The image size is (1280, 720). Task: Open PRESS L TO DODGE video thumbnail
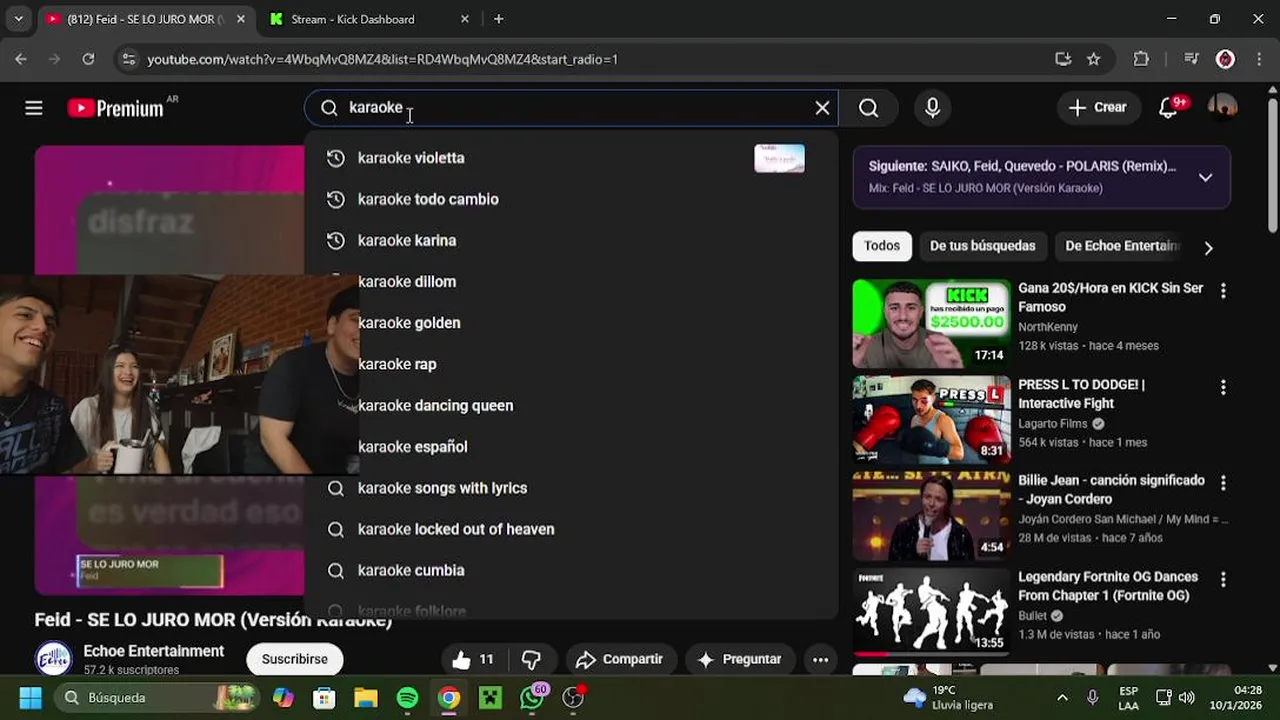click(931, 420)
